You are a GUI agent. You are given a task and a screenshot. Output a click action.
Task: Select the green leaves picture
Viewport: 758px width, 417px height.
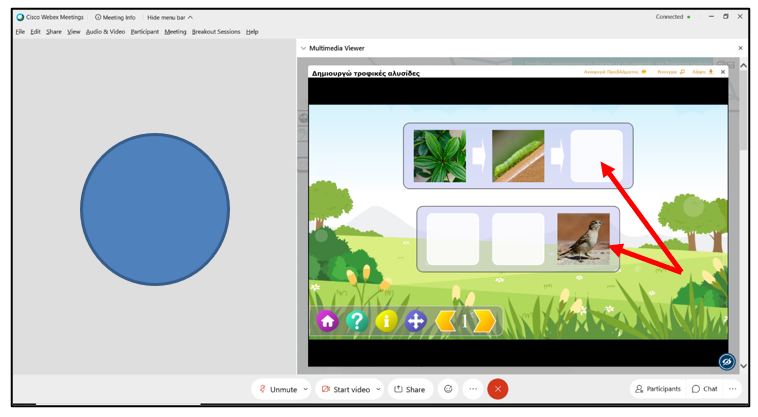click(x=440, y=156)
